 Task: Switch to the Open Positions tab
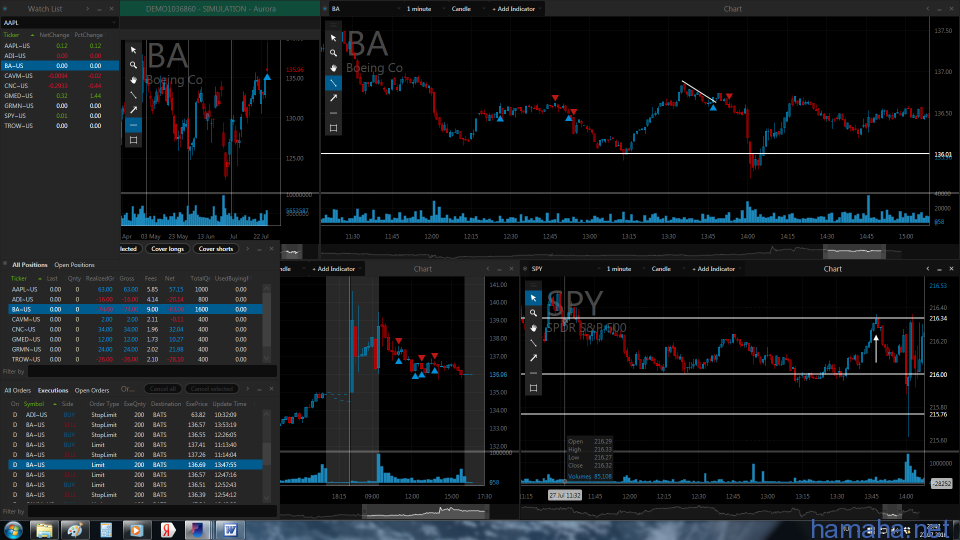(x=74, y=265)
